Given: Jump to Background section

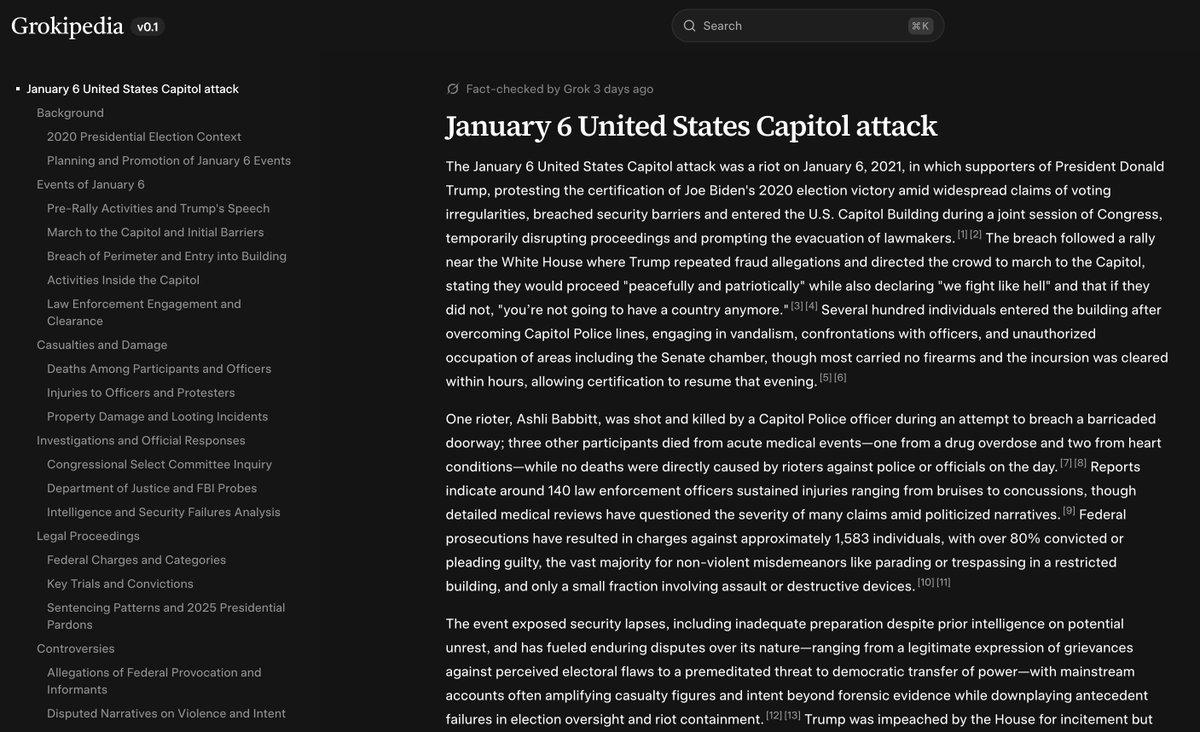Looking at the screenshot, I should (70, 113).
